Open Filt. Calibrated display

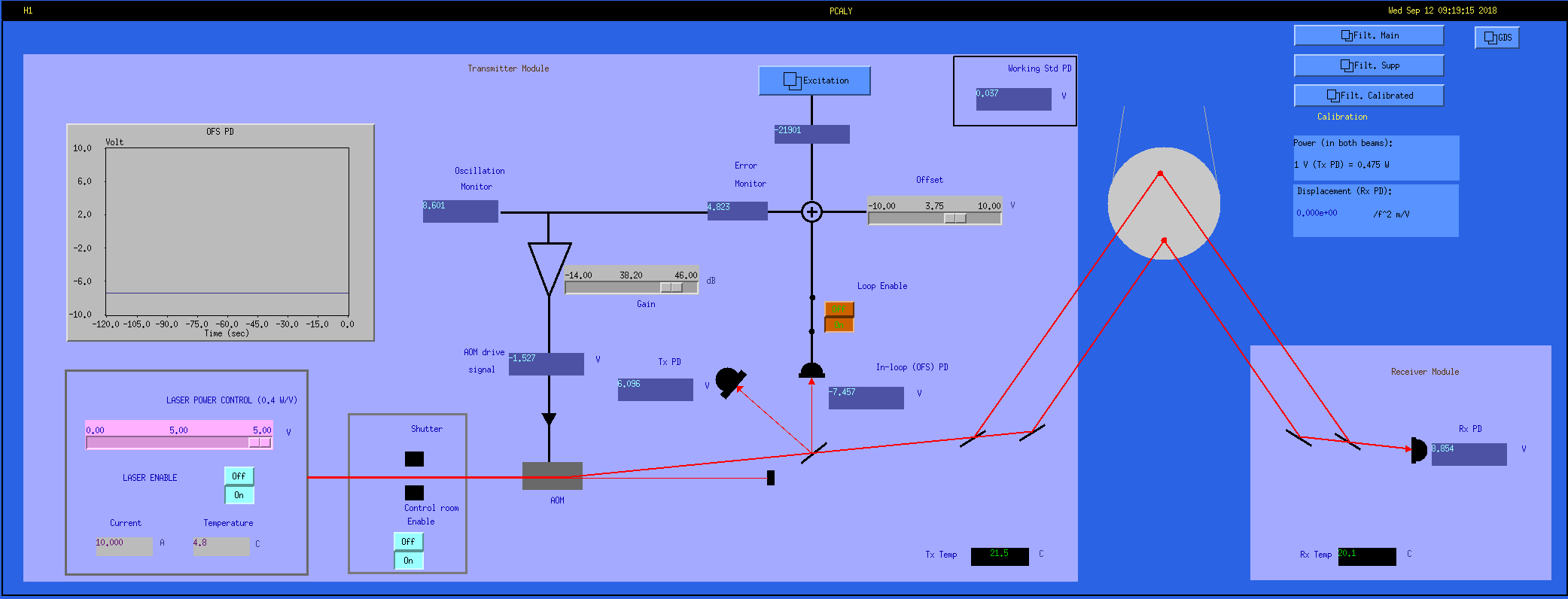[x=1369, y=96]
